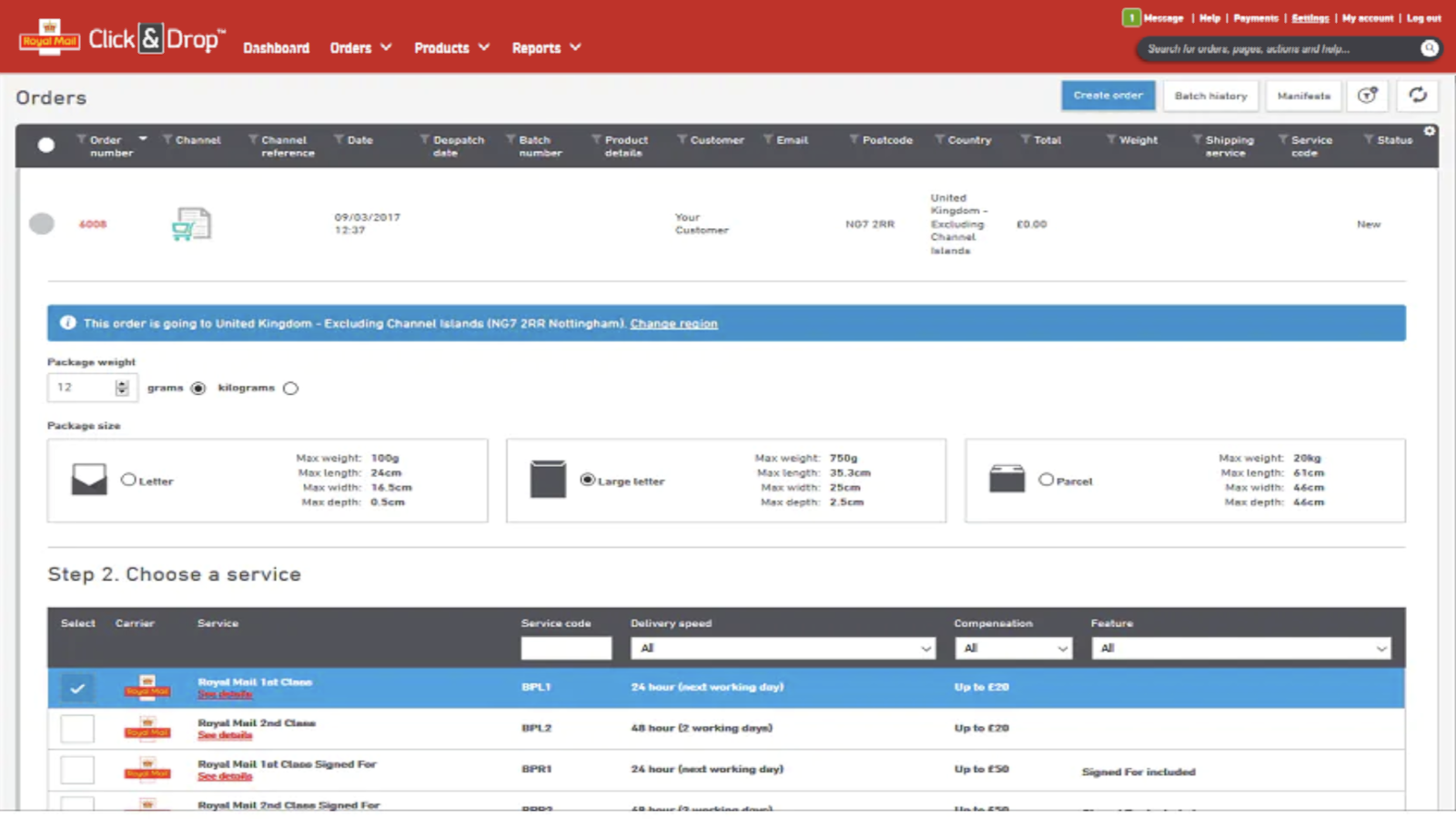Click the Royal Mail Click & Drop logo
Viewport: 1456px width, 819px height.
(122, 38)
